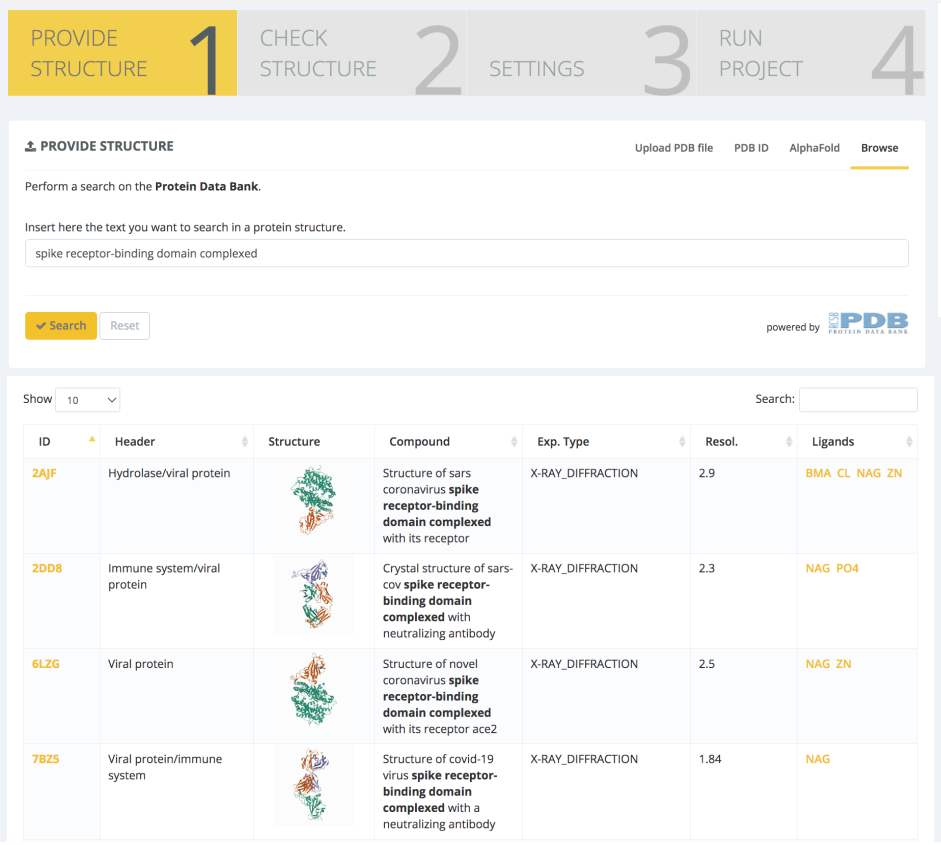
Task: Open the 6LZG entry link
Action: [x=46, y=664]
